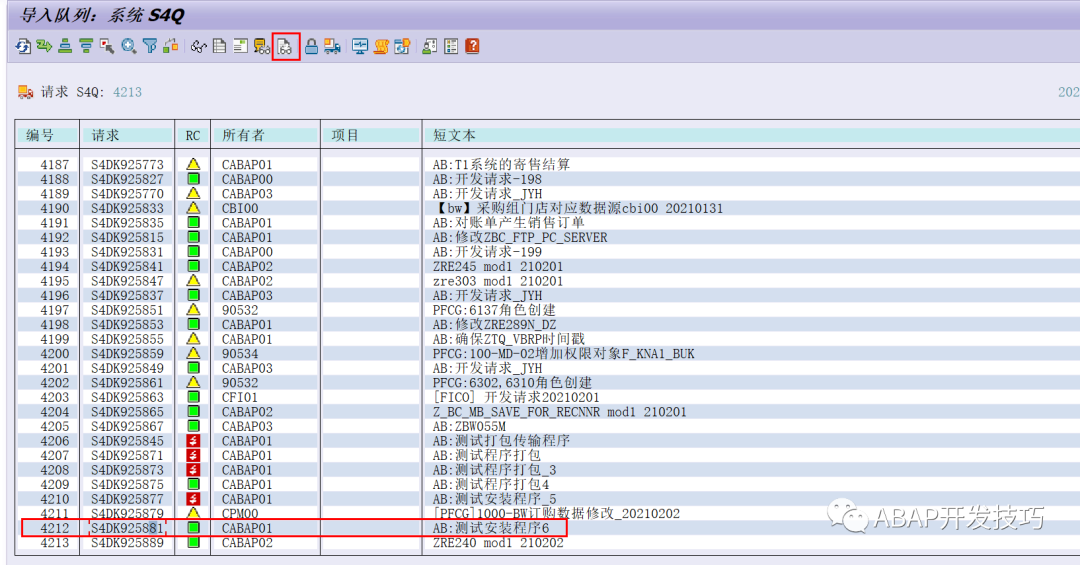This screenshot has width=1080, height=565.
Task: Click request S4DK925863
Action: [x=127, y=398]
